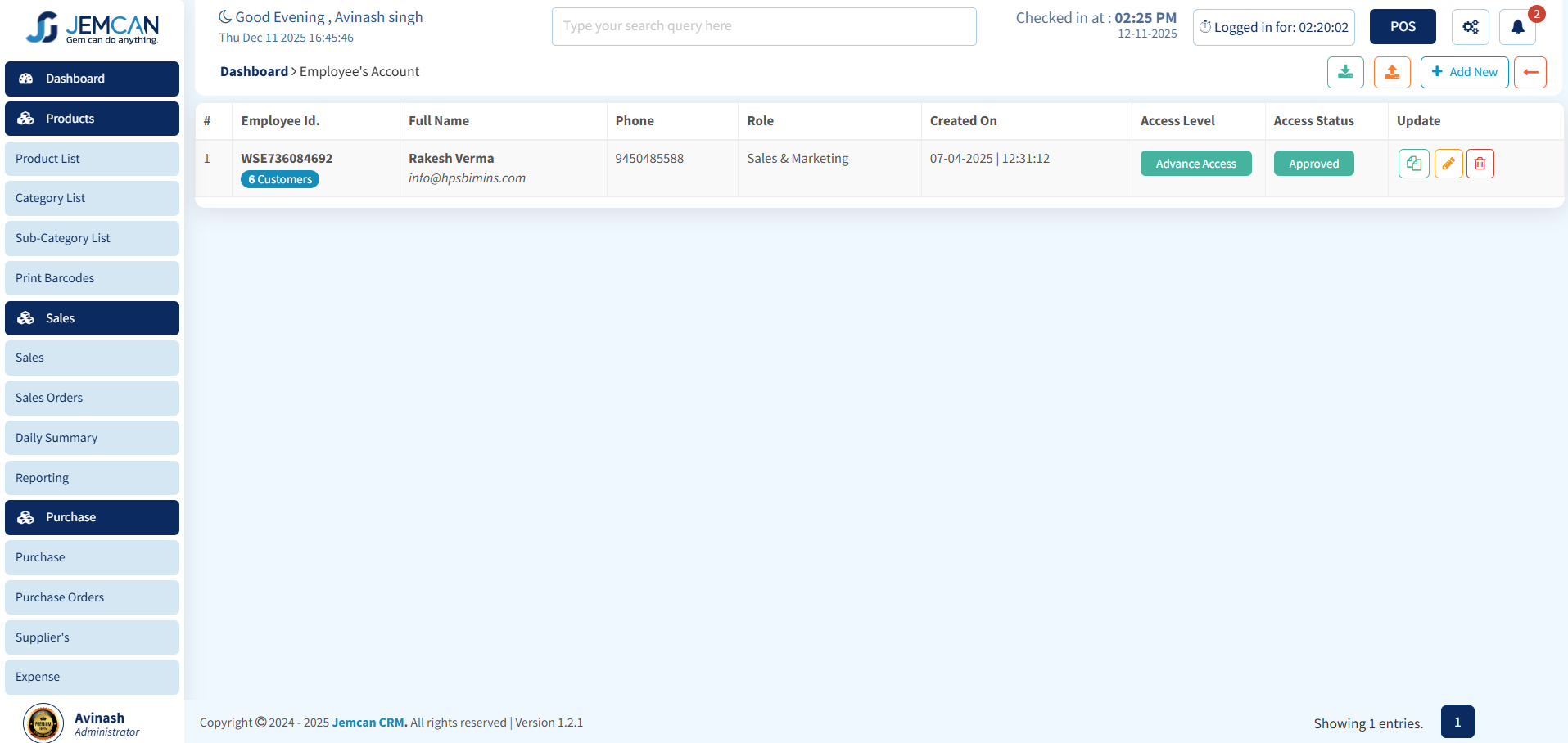This screenshot has width=1568, height=743.
Task: Click the notification bell icon
Action: pos(1516,27)
